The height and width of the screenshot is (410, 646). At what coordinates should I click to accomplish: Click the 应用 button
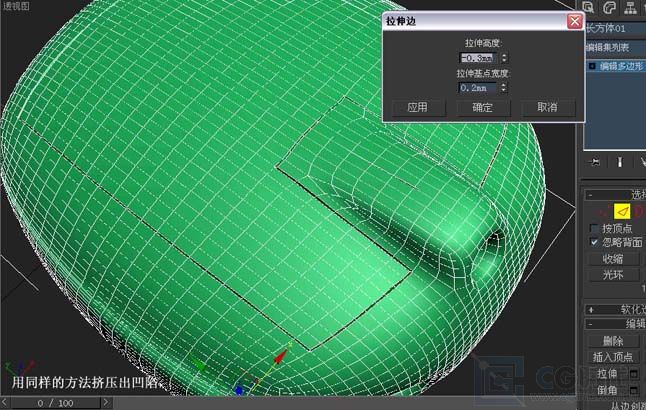(x=418, y=108)
